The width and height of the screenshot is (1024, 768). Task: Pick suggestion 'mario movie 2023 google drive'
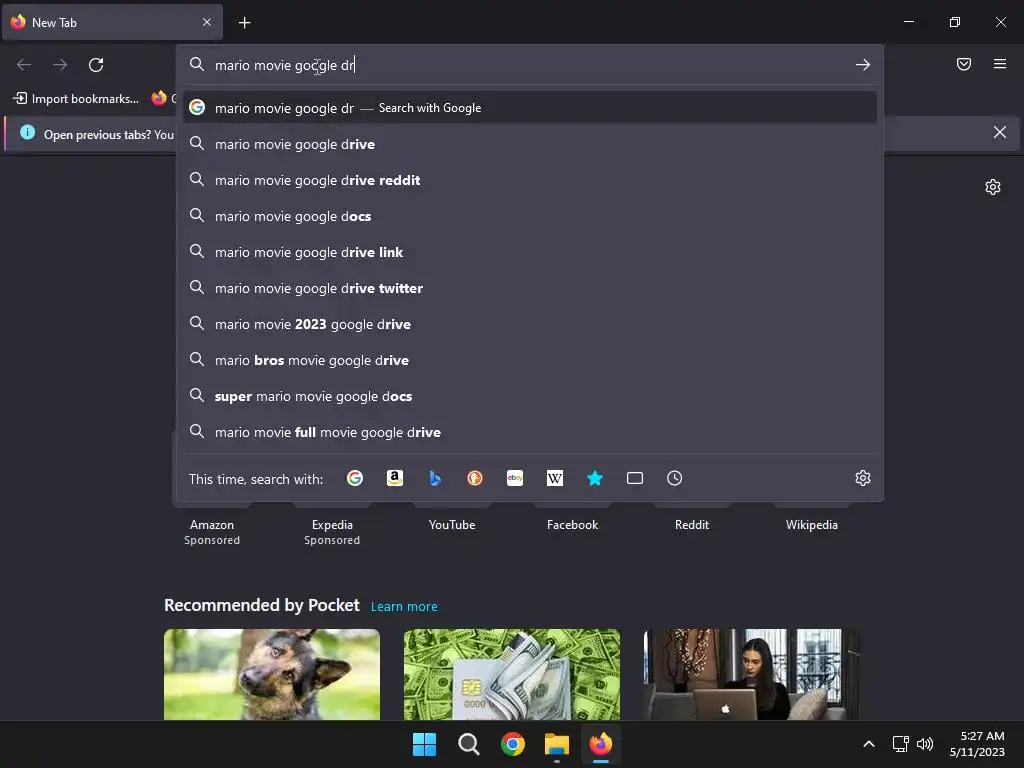click(530, 324)
